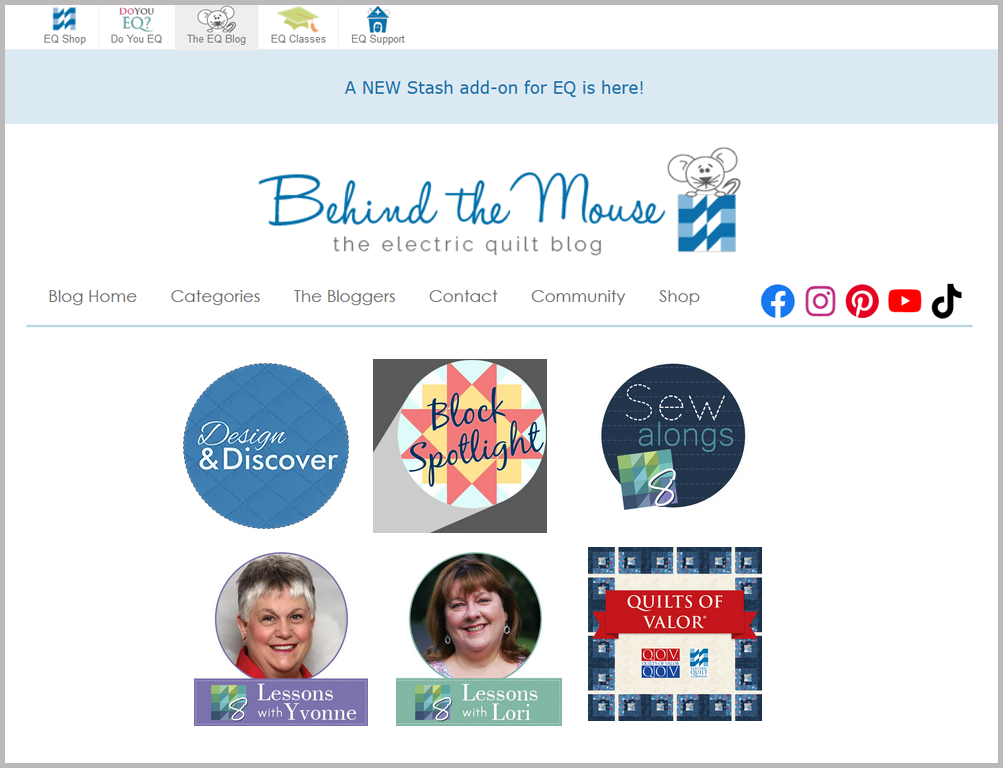Viewport: 1003px width, 768px height.
Task: Go to Blog Home
Action: coord(92,297)
